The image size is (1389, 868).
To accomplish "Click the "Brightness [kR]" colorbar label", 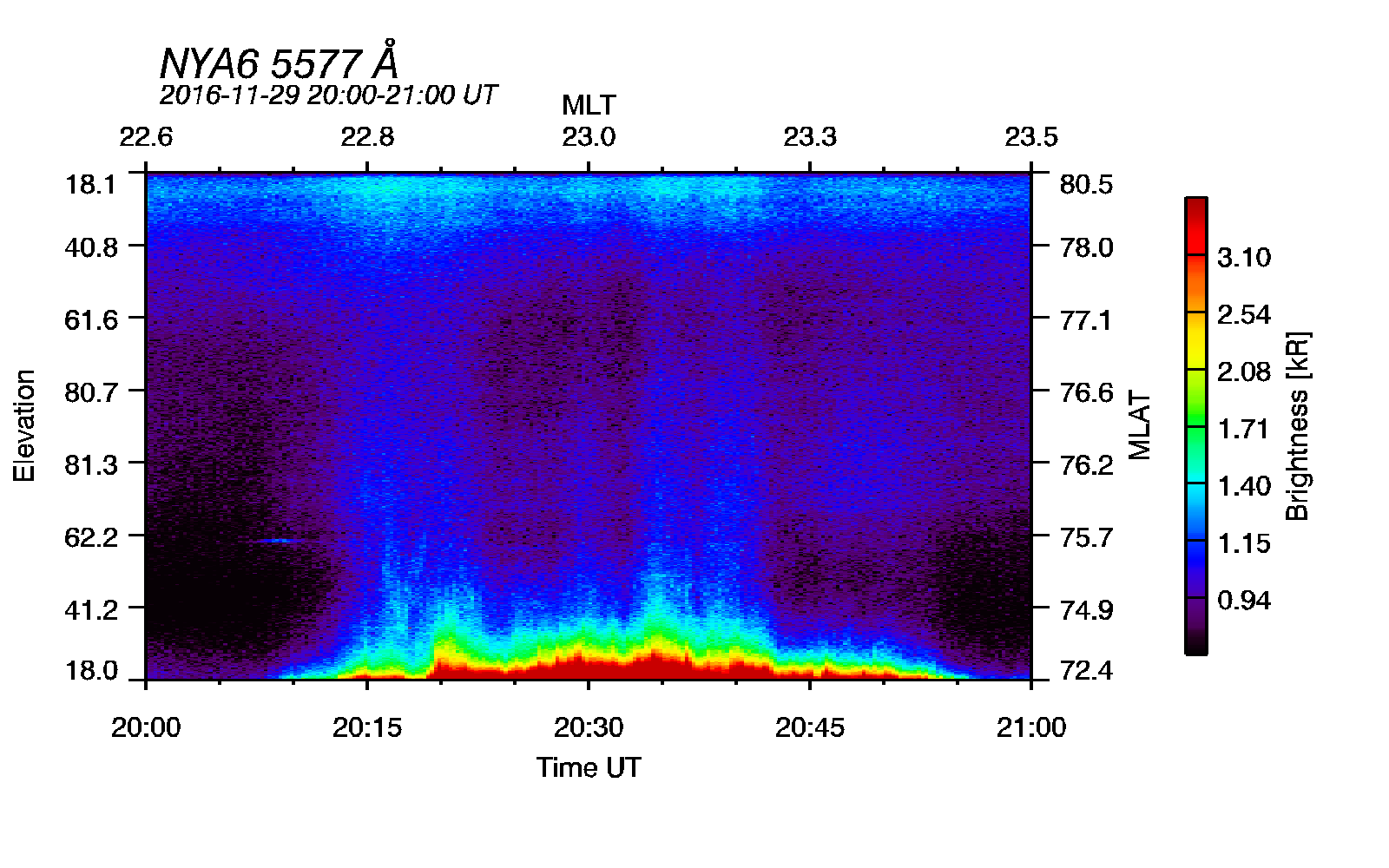I will tap(1297, 425).
